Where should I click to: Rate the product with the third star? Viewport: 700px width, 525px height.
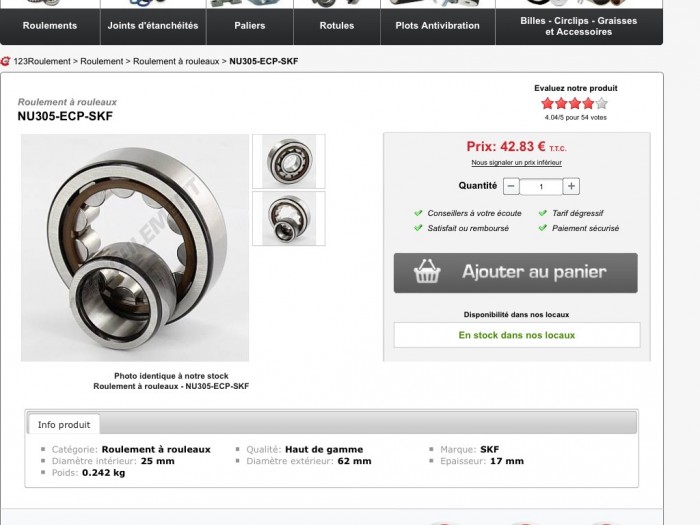575,104
